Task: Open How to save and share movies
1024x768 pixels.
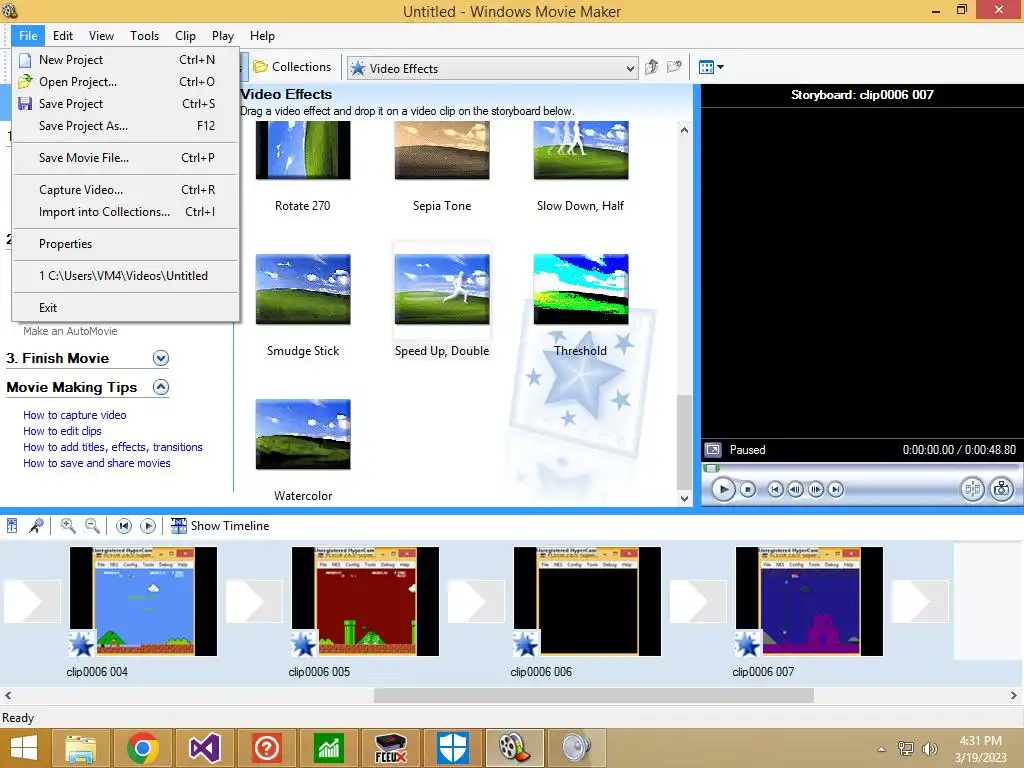Action: [97, 463]
